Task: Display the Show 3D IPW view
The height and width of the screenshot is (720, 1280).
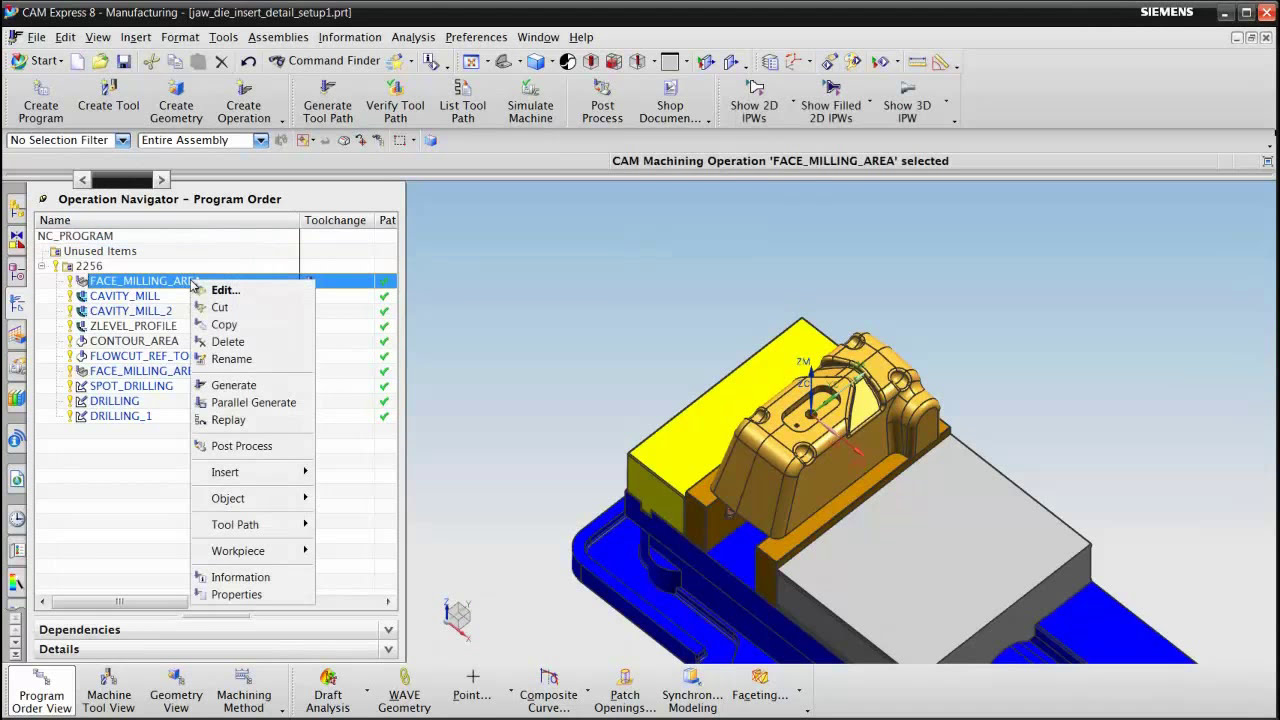Action: 907,102
